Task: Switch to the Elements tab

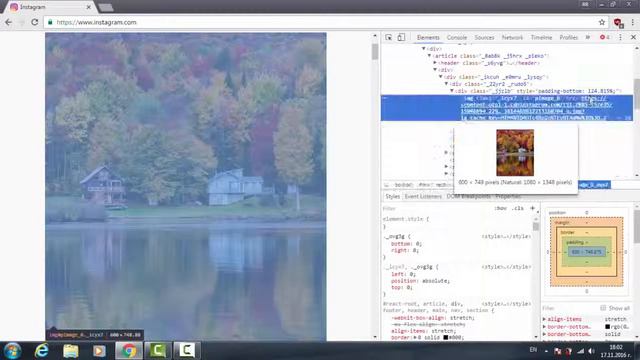Action: click(x=428, y=37)
